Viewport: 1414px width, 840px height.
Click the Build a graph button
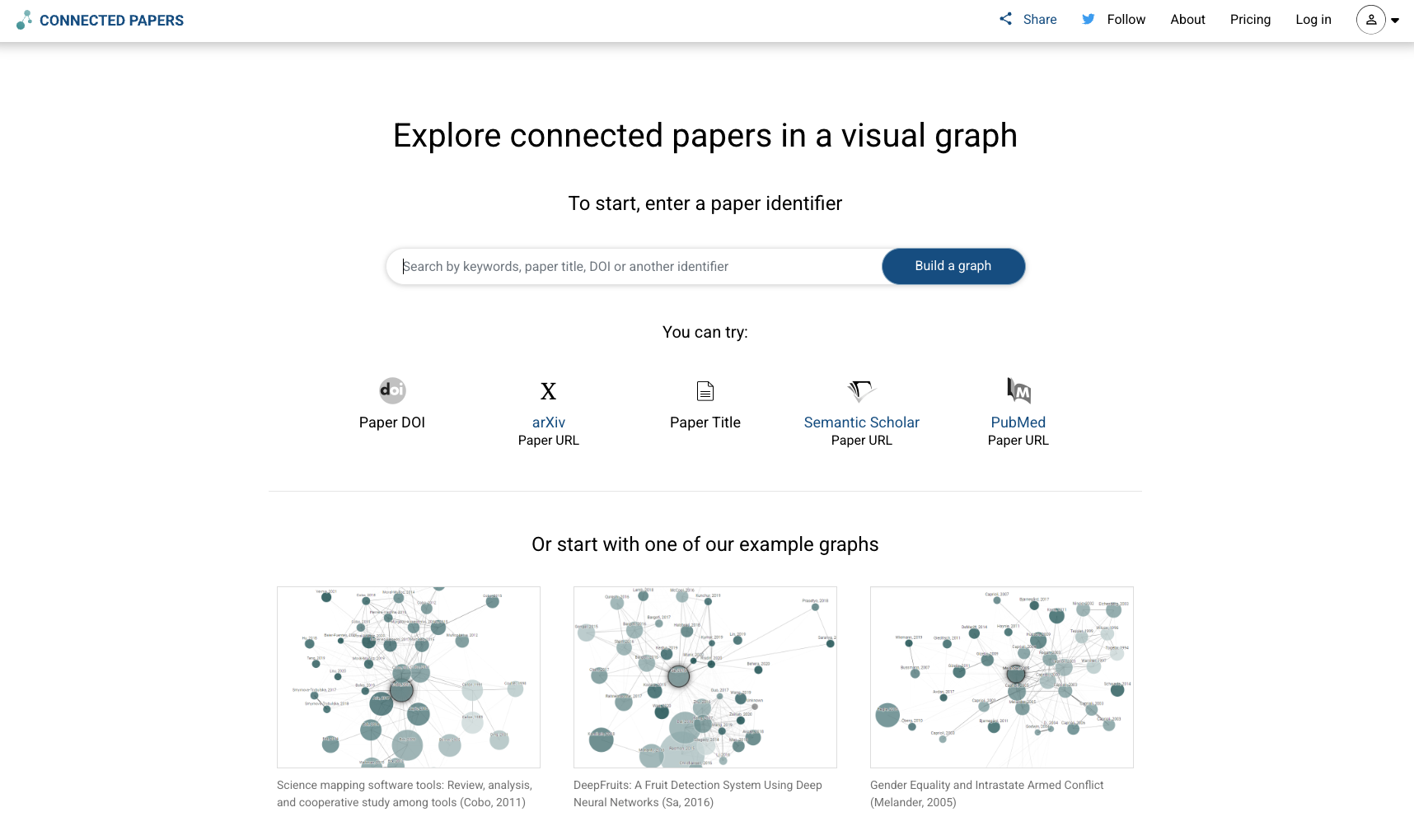click(x=953, y=266)
